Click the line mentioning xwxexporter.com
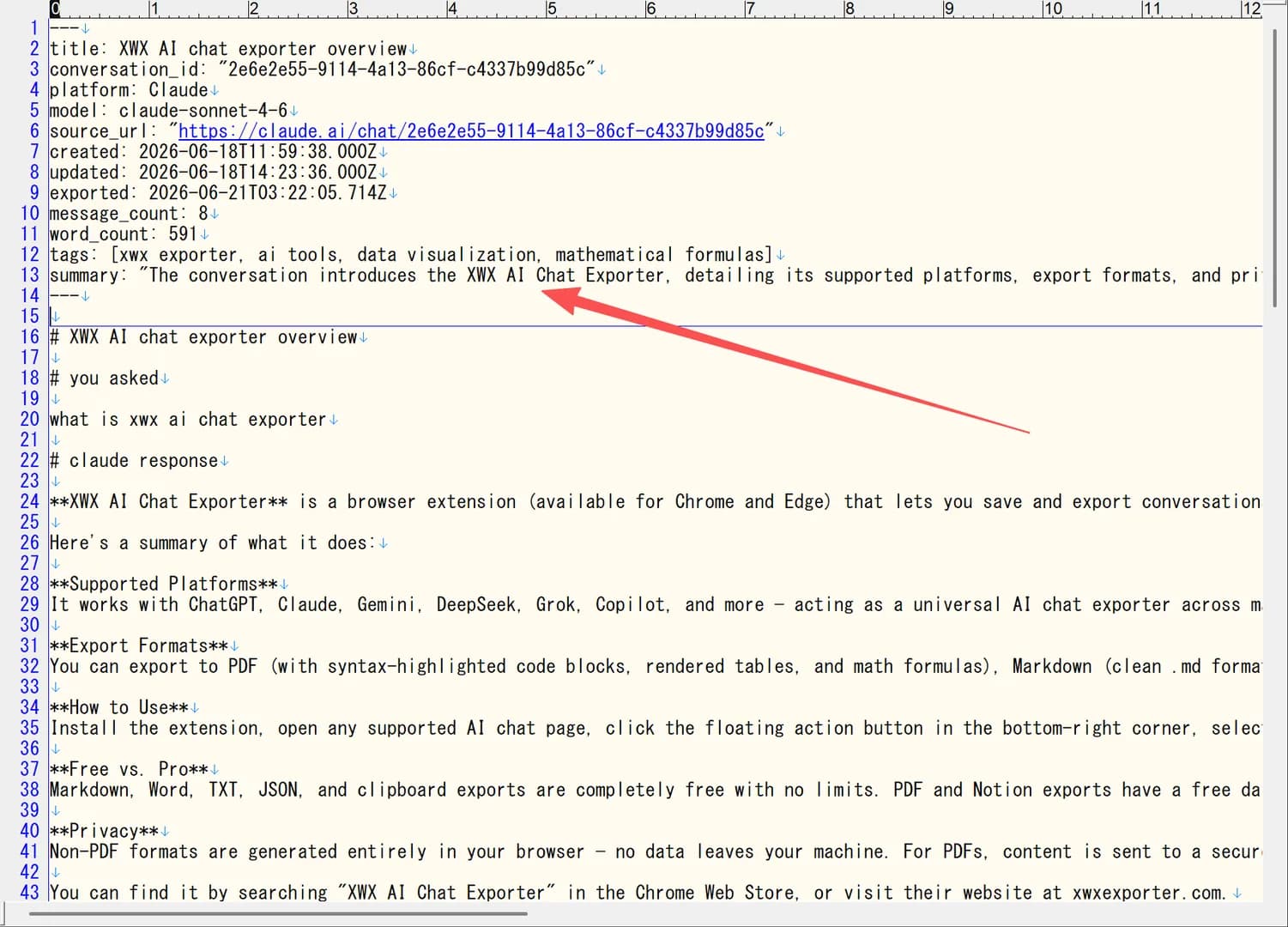The width and height of the screenshot is (1288, 927). coord(640,894)
